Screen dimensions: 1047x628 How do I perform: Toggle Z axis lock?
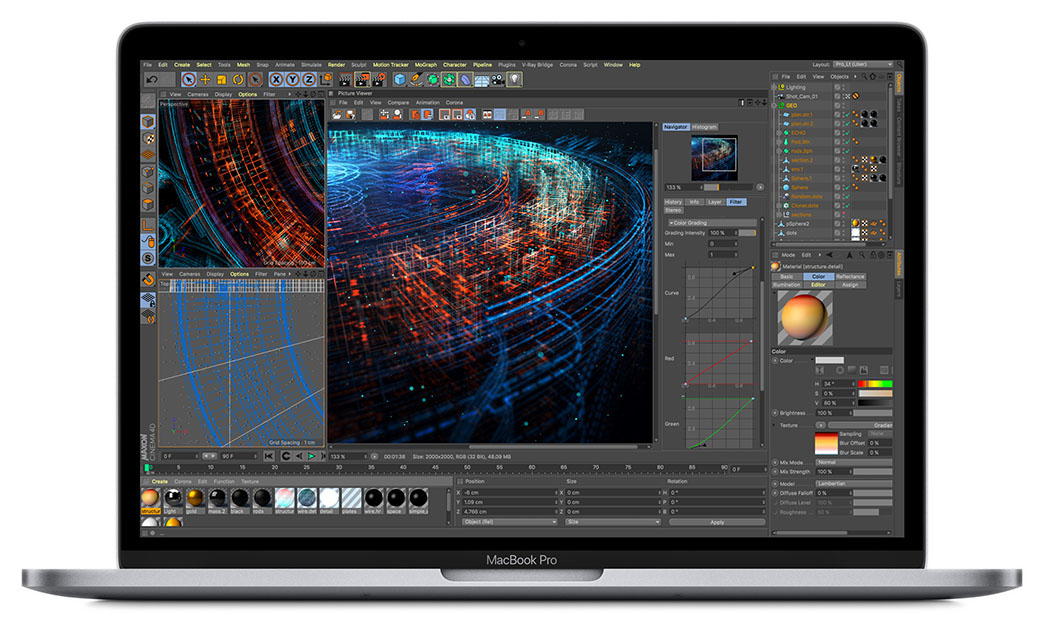(308, 79)
